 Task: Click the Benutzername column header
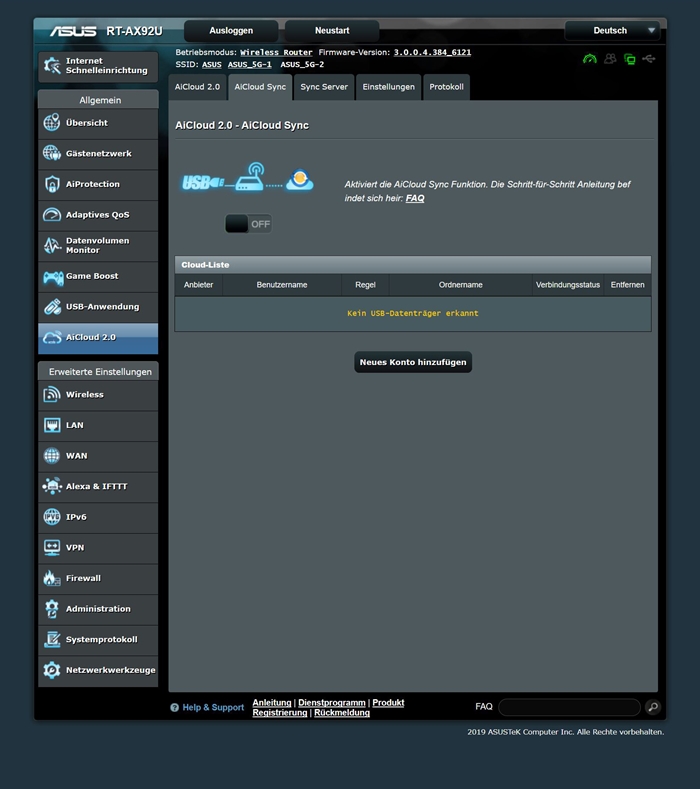pyautogui.click(x=282, y=285)
